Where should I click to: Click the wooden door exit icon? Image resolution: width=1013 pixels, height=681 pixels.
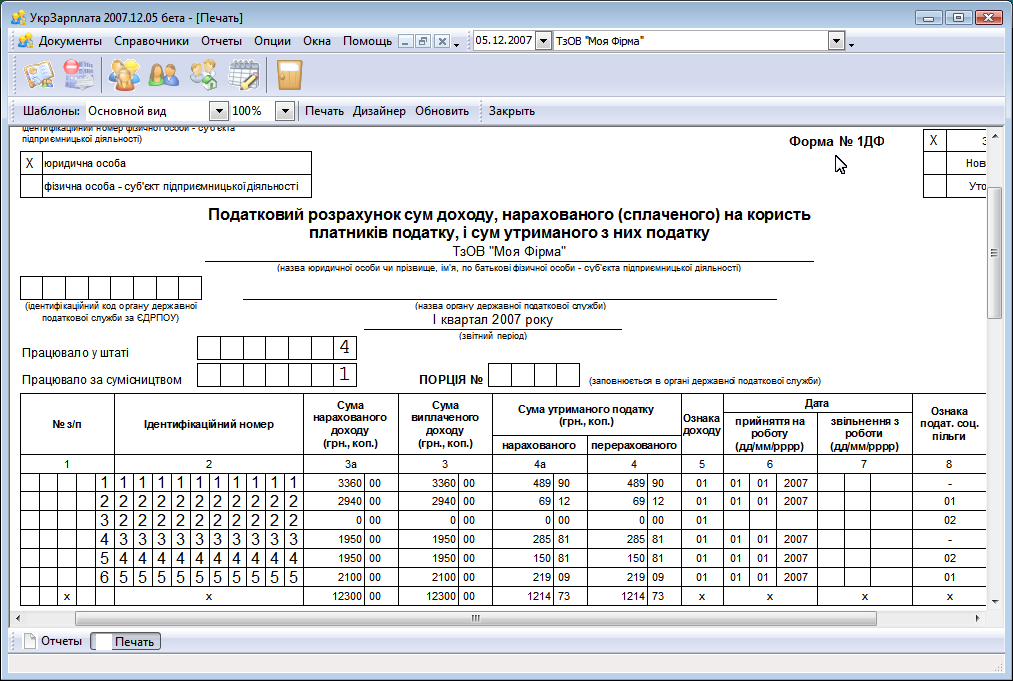(290, 75)
